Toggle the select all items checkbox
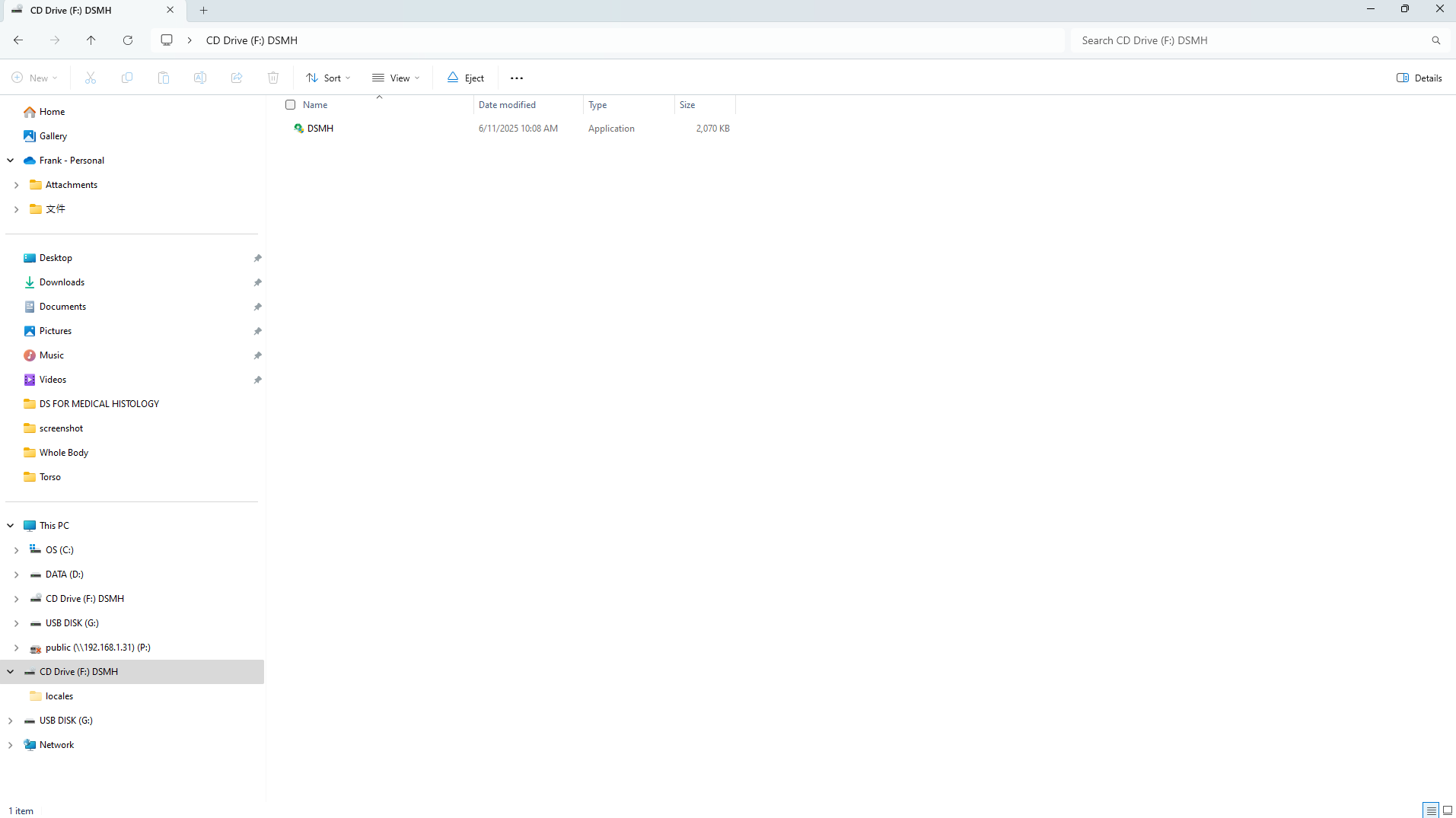 point(290,105)
